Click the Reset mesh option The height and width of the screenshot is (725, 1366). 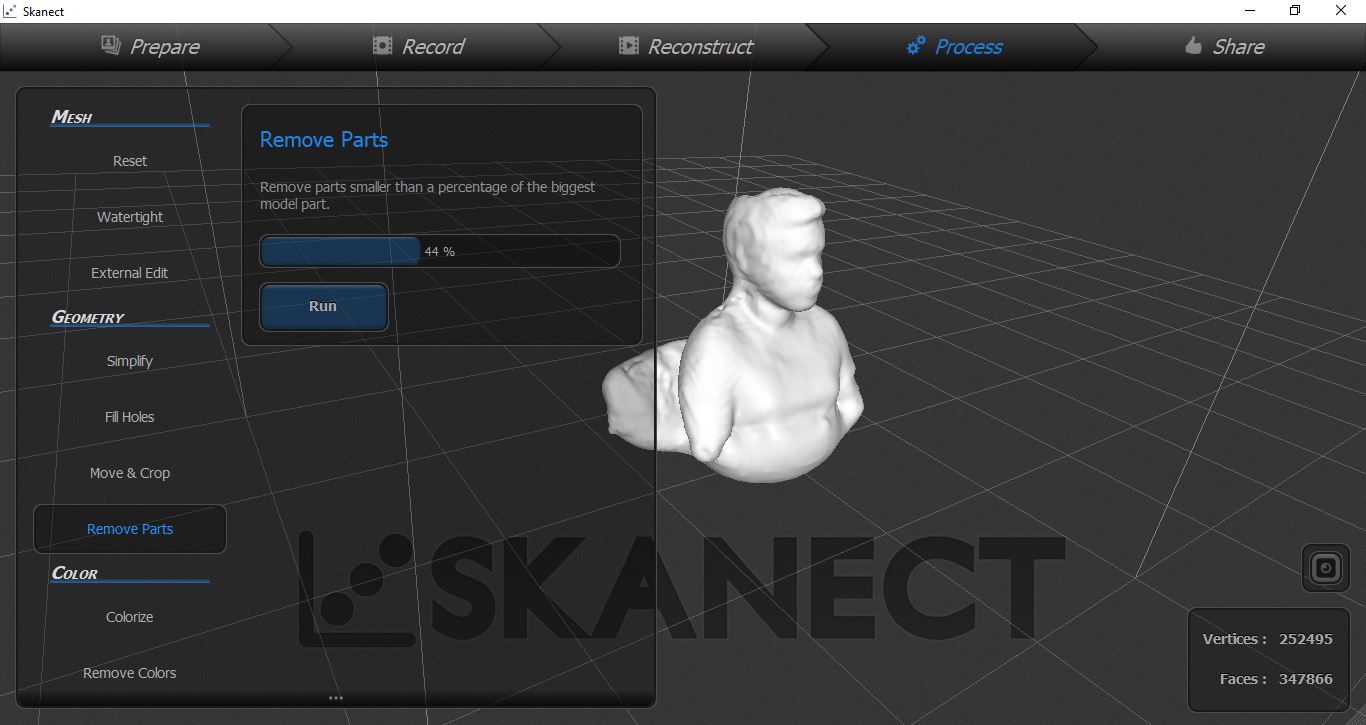(x=130, y=161)
